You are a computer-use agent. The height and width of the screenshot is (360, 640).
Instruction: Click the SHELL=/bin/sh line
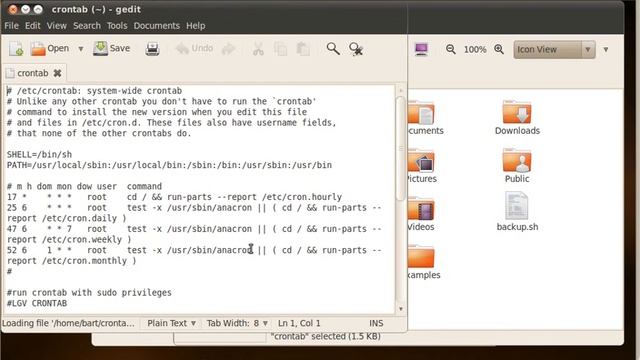pyautogui.click(x=39, y=155)
